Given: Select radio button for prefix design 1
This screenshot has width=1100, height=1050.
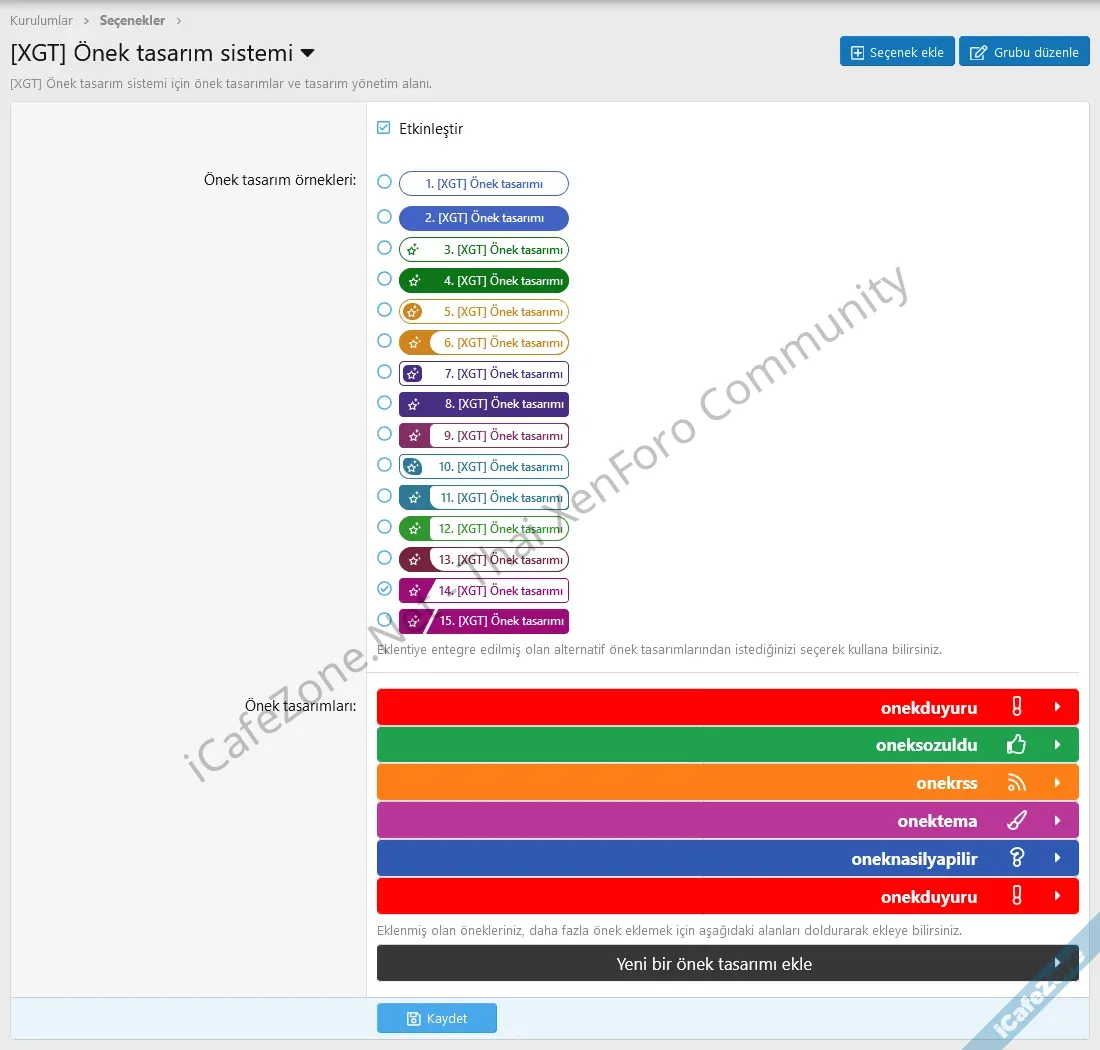Looking at the screenshot, I should click(384, 182).
